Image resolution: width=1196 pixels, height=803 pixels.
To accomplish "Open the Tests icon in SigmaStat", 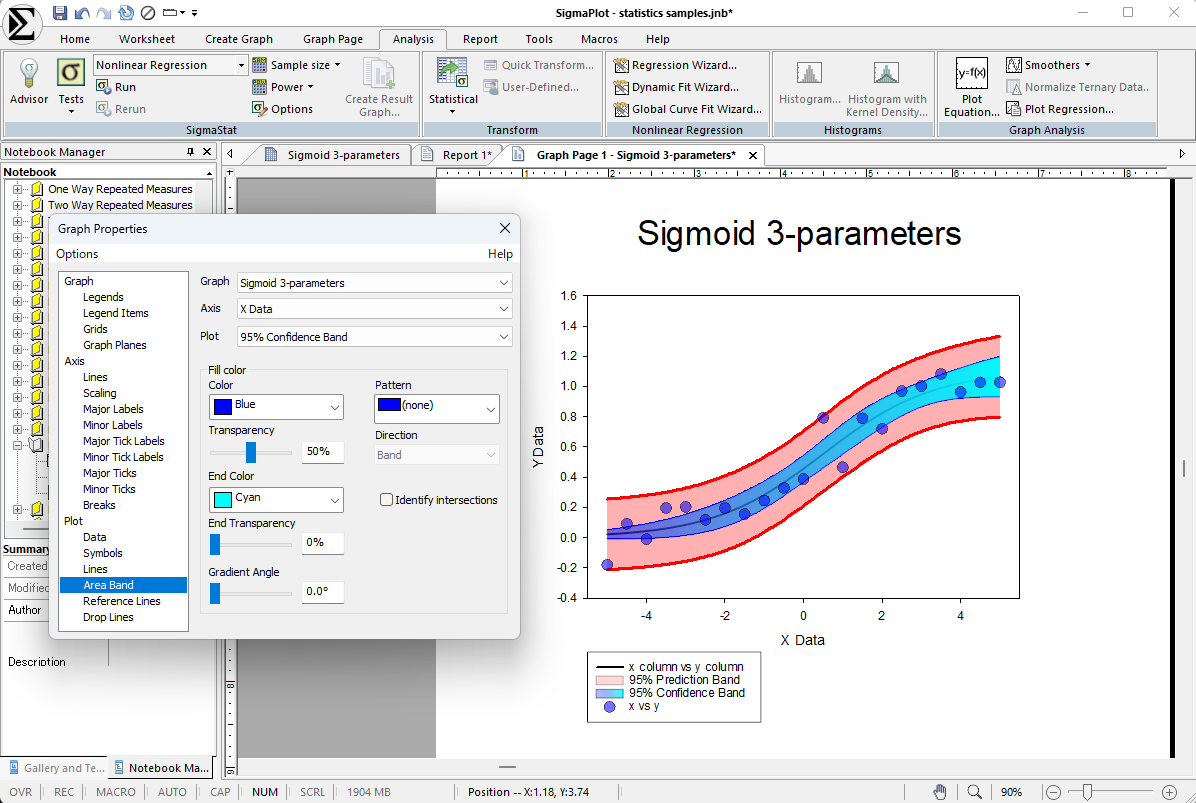I will coord(71,74).
